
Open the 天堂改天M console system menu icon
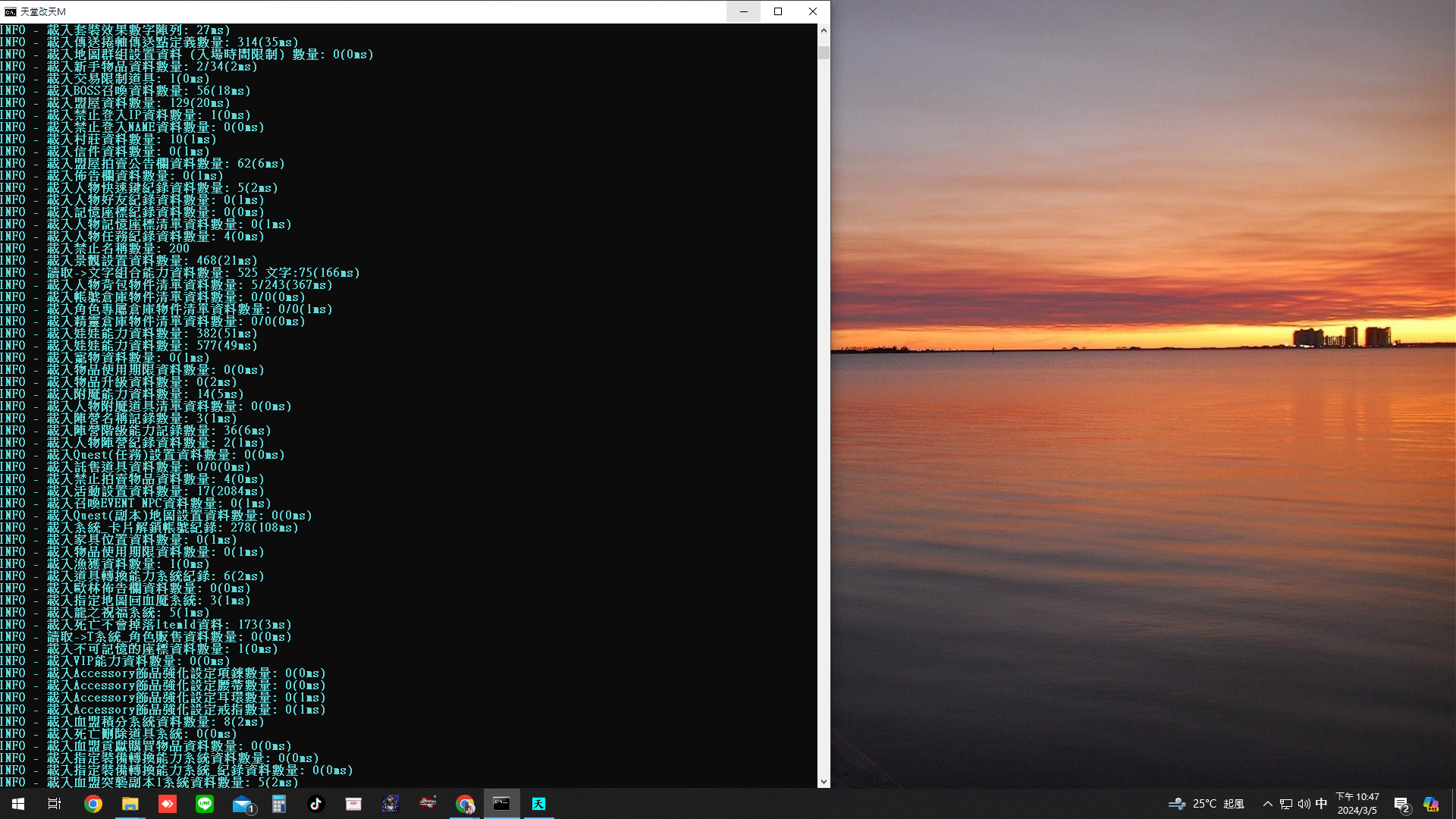10,11
